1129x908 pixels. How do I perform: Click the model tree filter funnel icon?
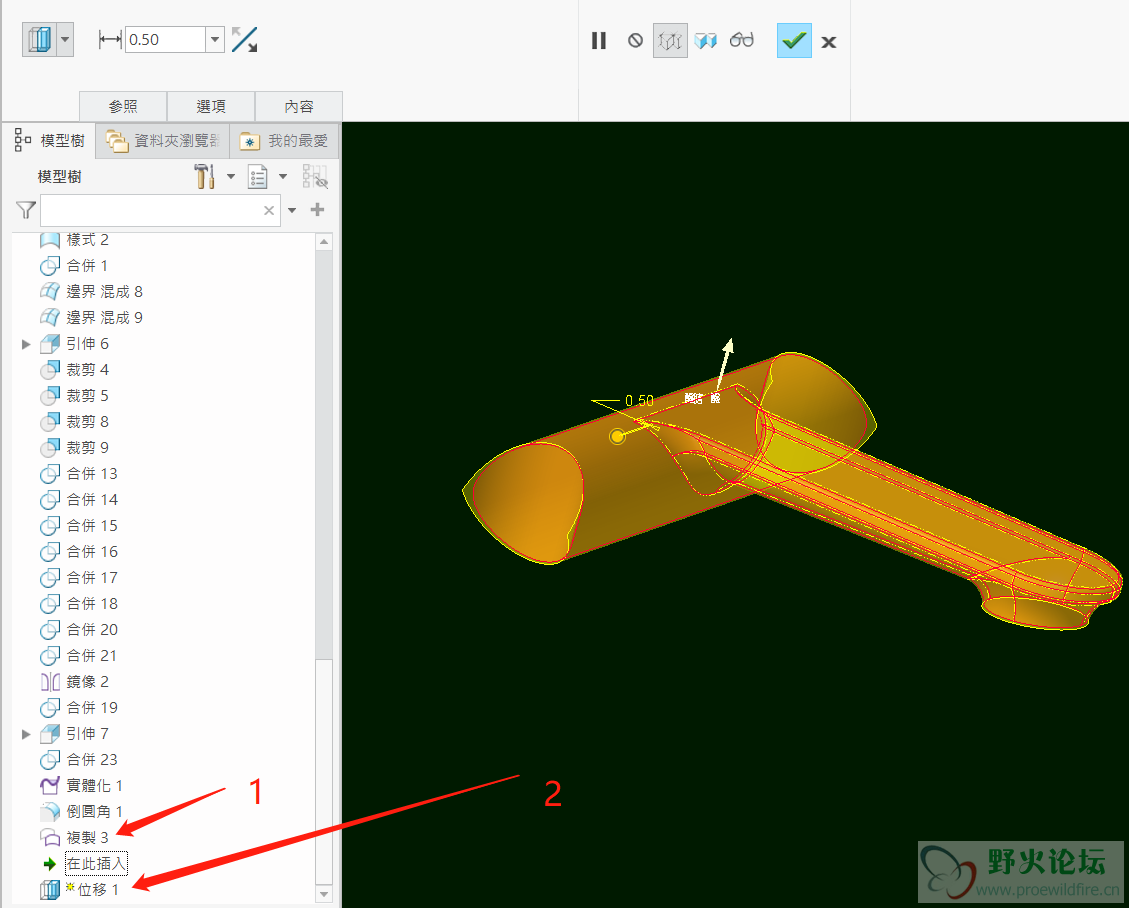pyautogui.click(x=26, y=210)
